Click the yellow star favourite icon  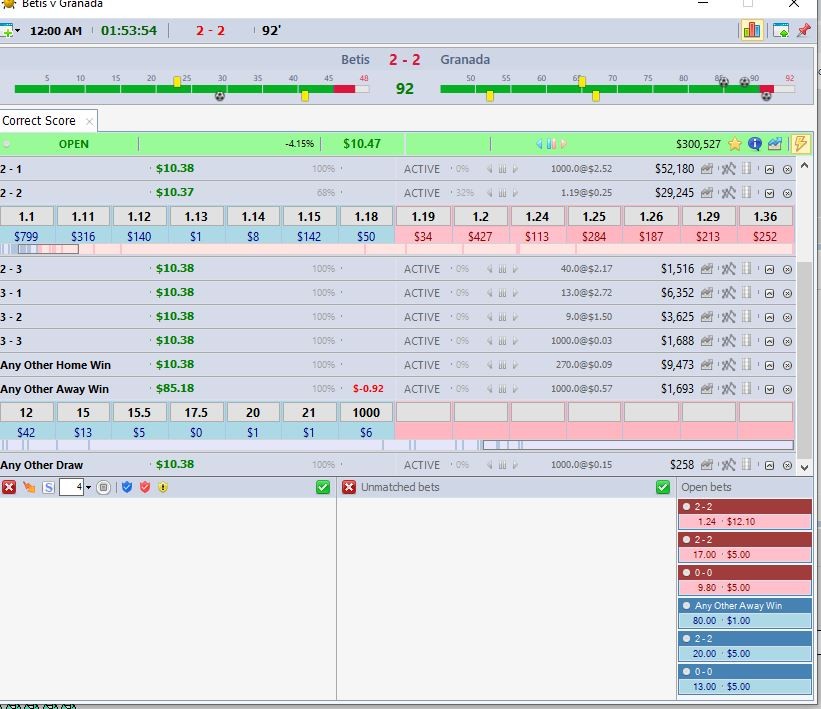(735, 144)
